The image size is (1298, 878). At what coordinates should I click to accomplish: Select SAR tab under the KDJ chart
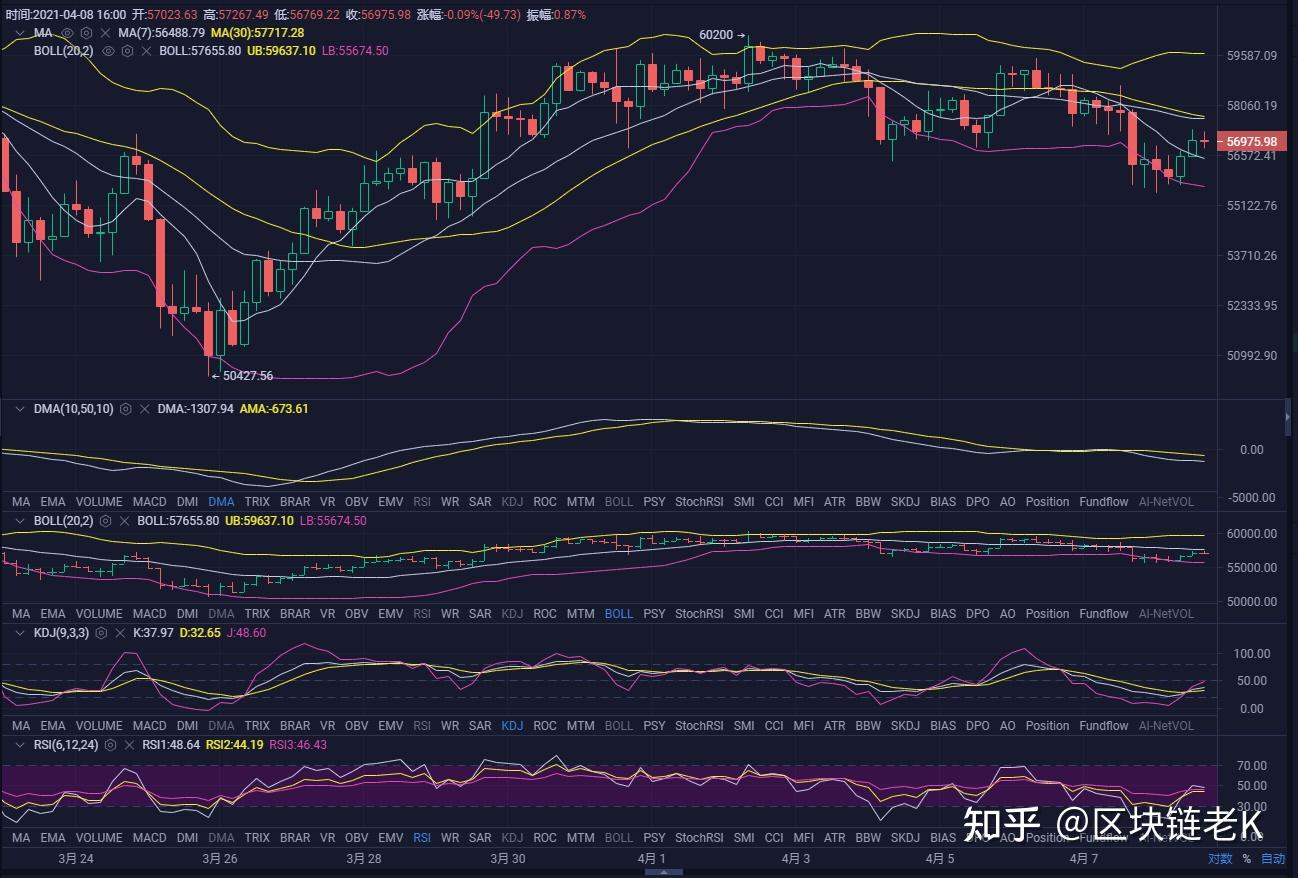(480, 726)
